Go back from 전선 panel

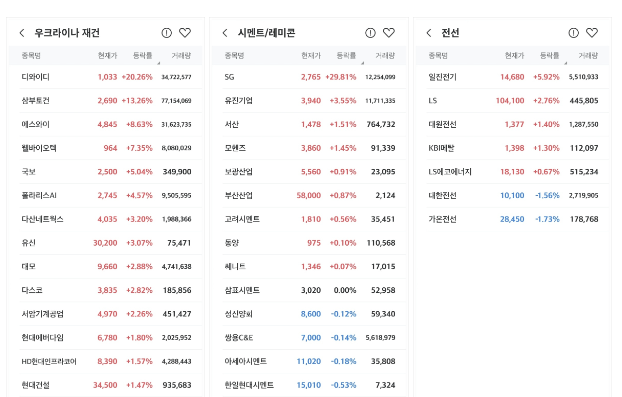tap(429, 33)
